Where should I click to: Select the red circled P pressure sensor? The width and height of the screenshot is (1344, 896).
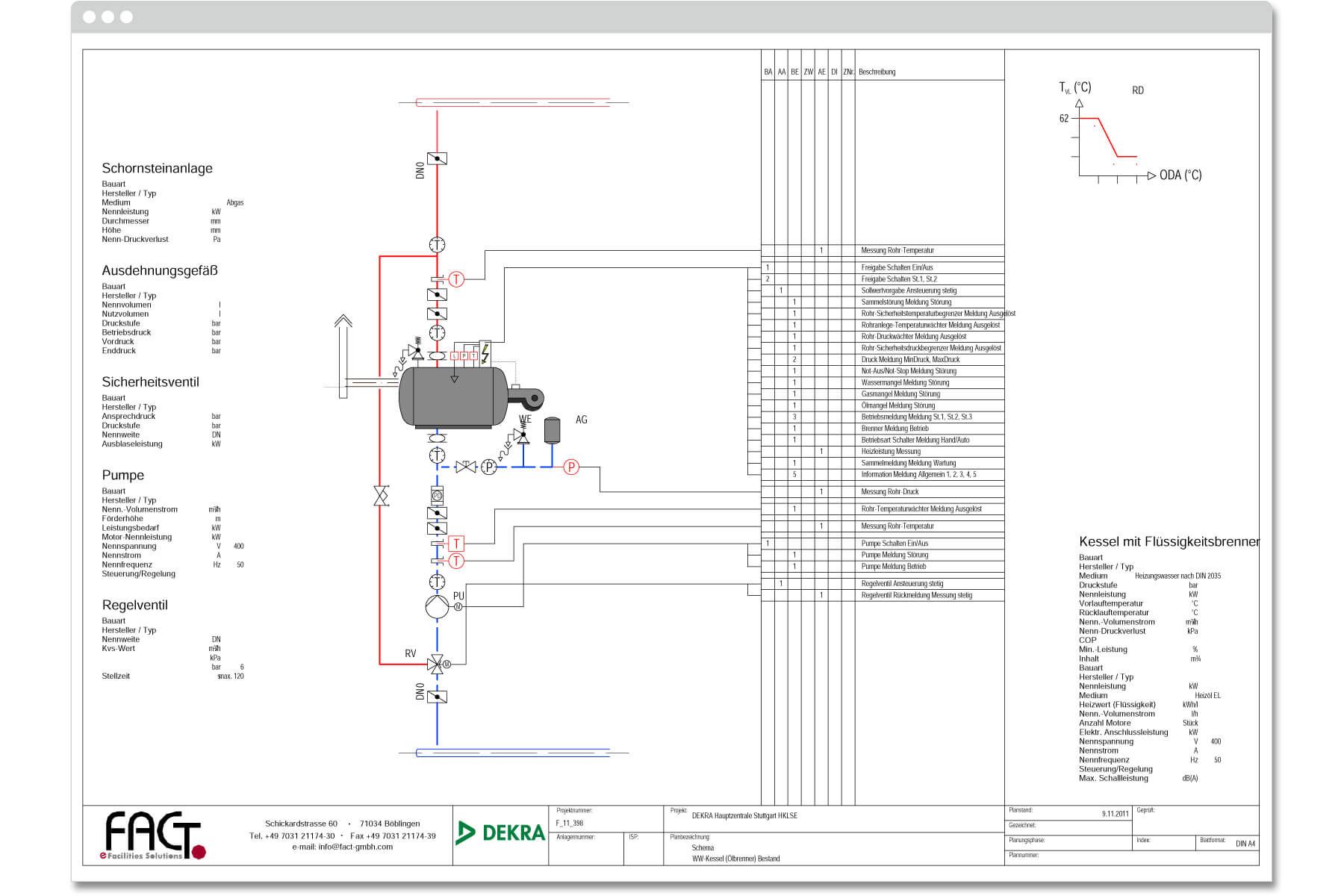[x=571, y=467]
